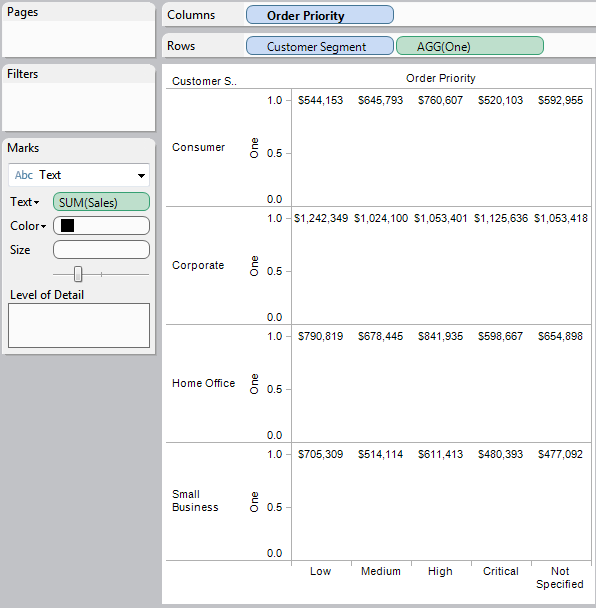Click the $760,607 value
Screen dimensions: 596x608
pos(441,100)
